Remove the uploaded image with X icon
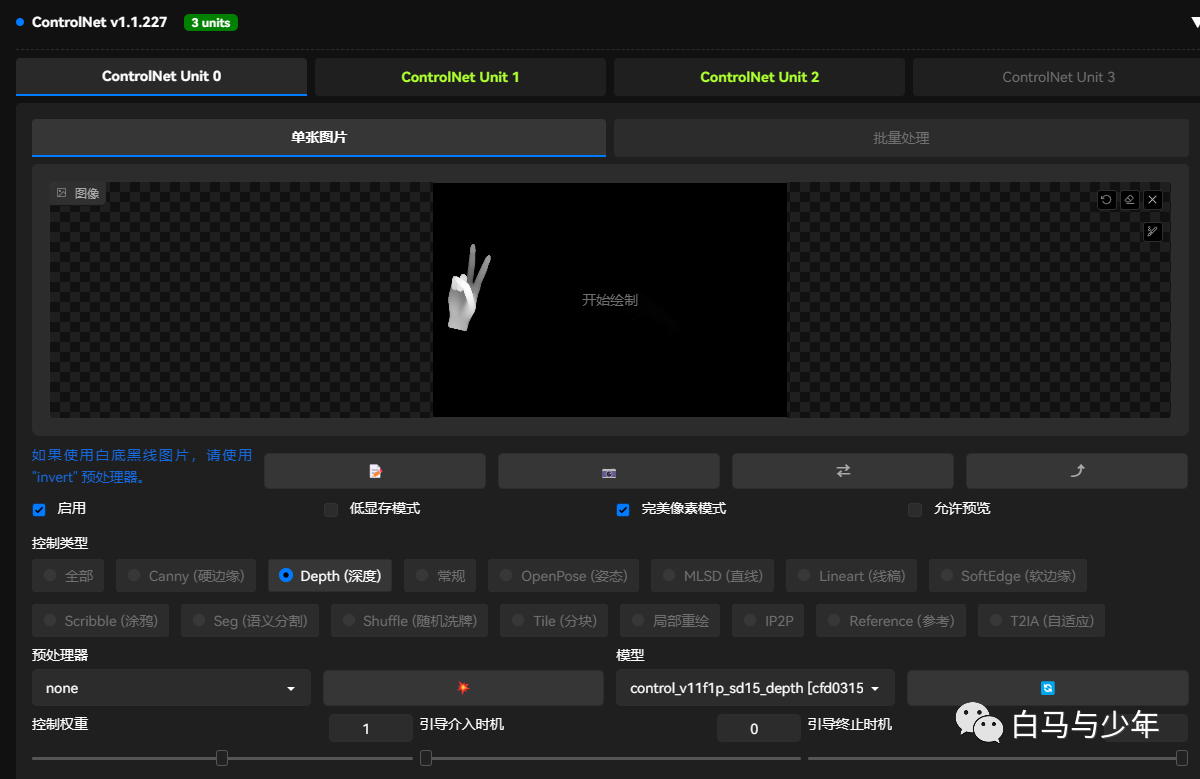This screenshot has height=779, width=1200. [x=1153, y=200]
